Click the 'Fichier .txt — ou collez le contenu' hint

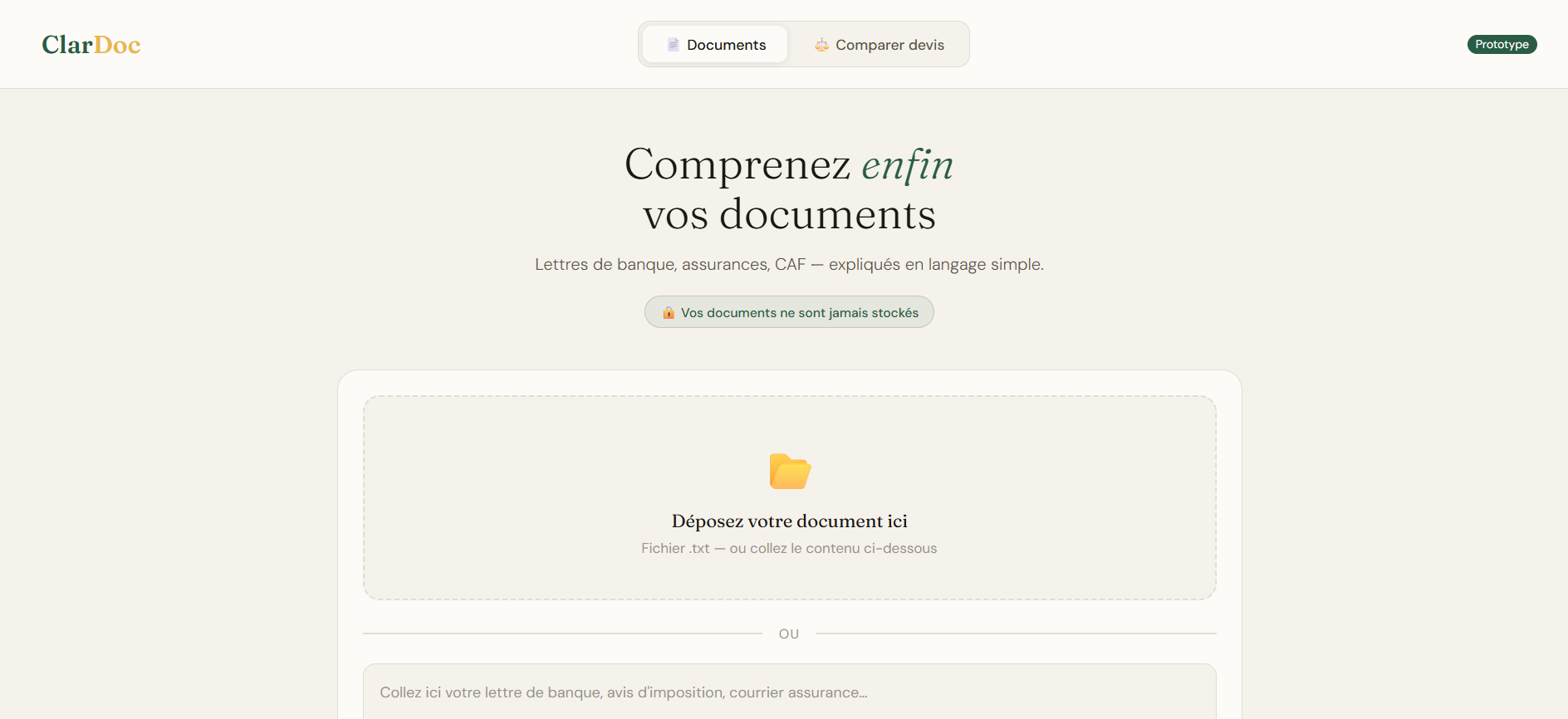789,549
